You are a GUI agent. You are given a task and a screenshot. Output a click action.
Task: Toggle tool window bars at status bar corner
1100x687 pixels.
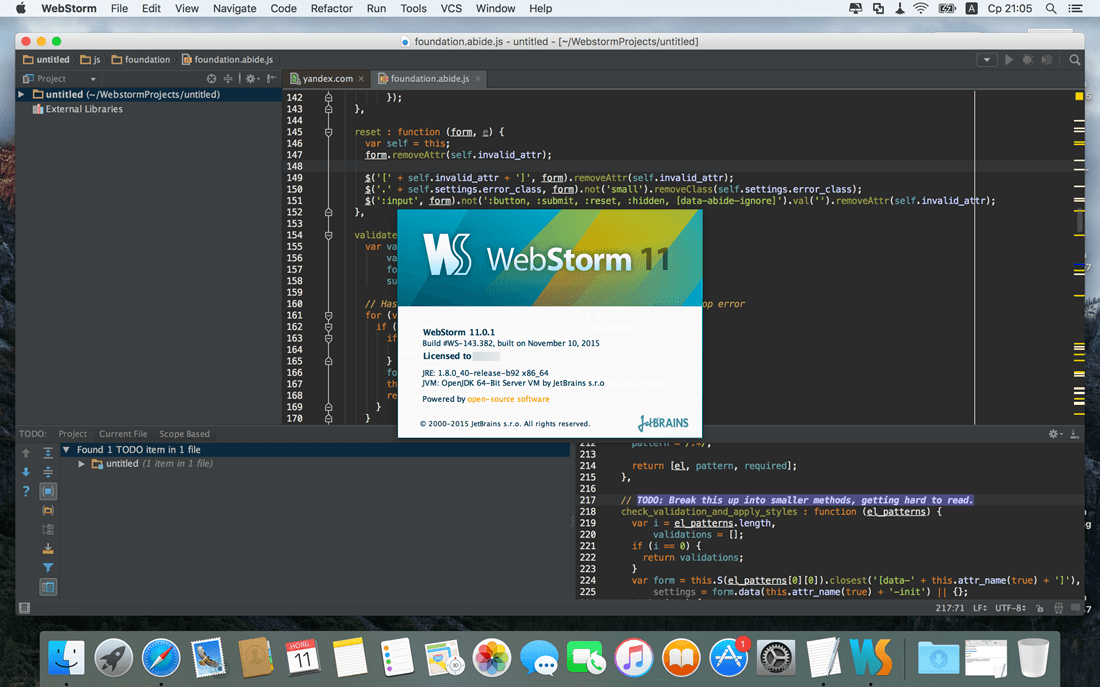[x=24, y=607]
